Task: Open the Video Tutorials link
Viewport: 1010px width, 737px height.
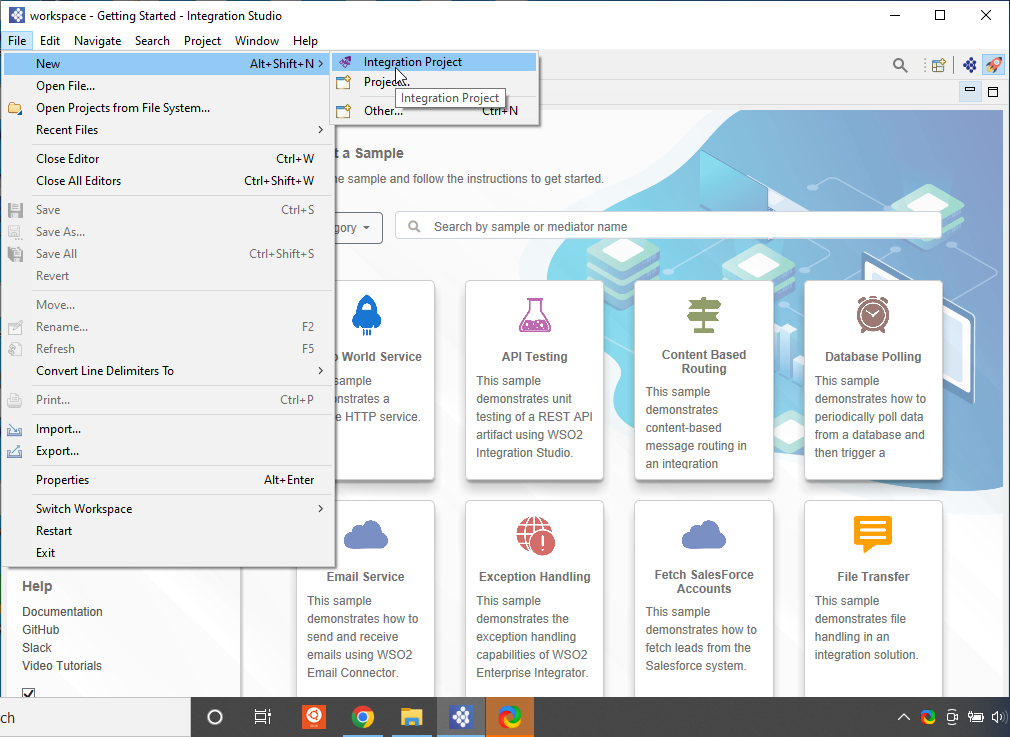Action: (62, 665)
